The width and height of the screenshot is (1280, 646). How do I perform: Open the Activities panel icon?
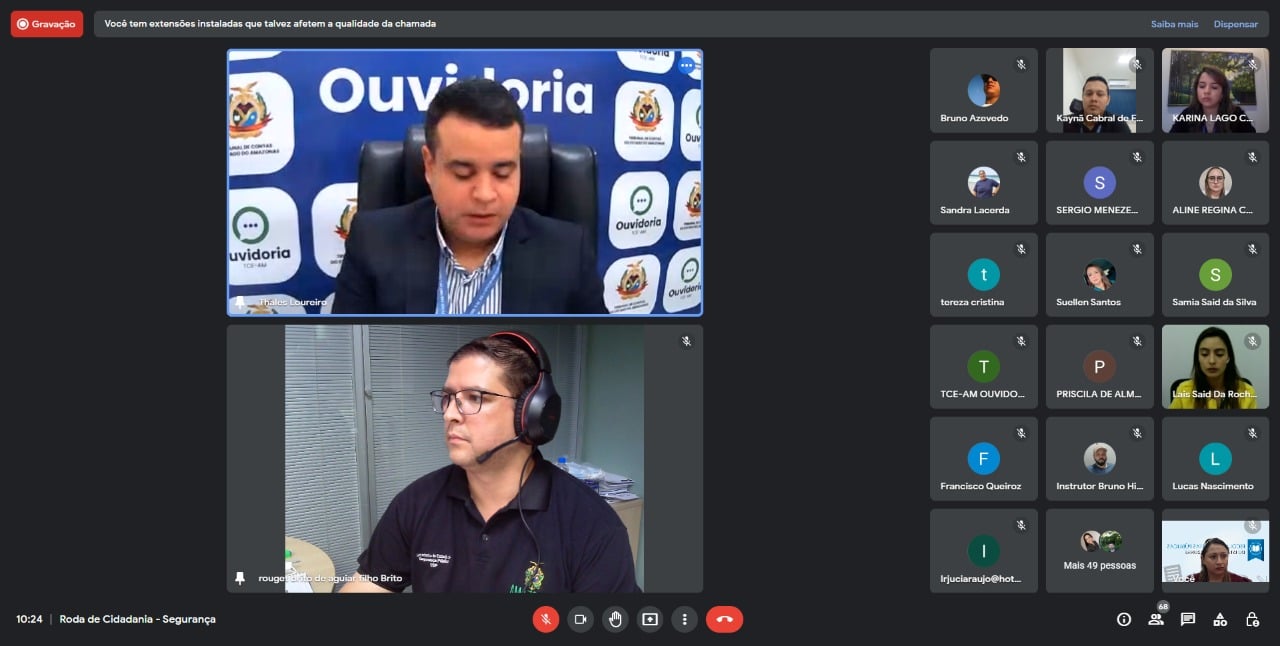1220,619
